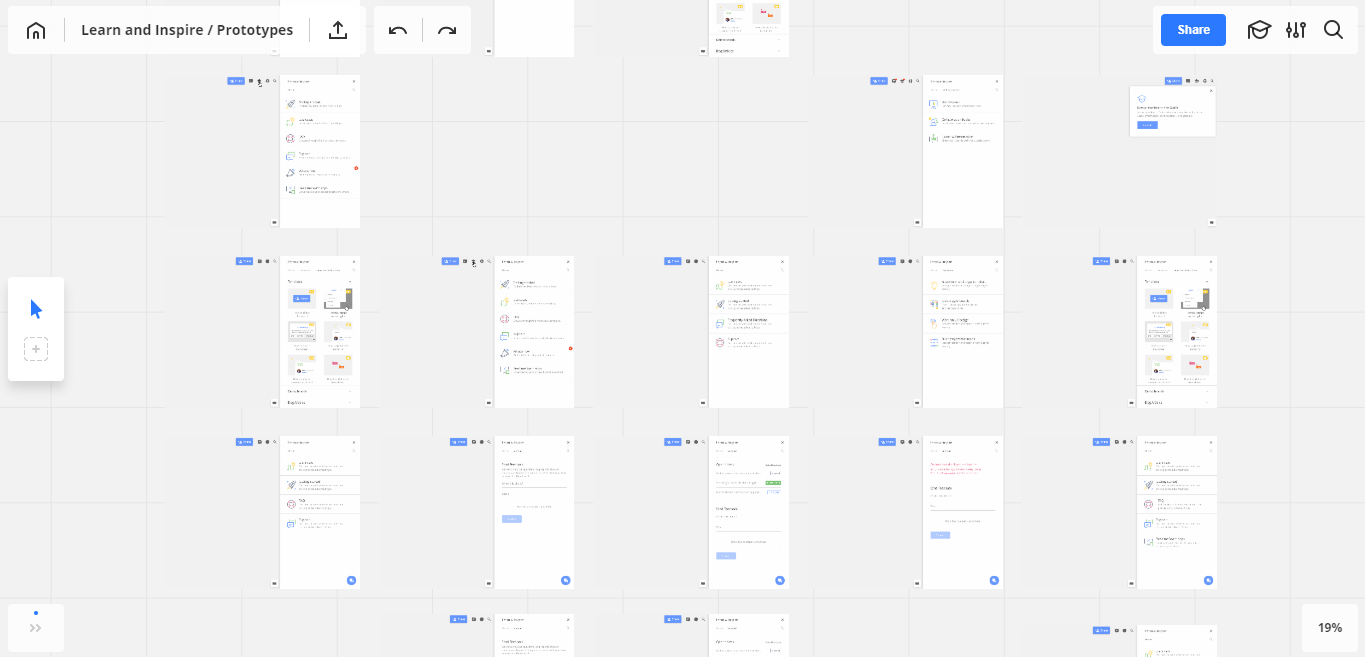Redo the last undone action

pyautogui.click(x=447, y=30)
